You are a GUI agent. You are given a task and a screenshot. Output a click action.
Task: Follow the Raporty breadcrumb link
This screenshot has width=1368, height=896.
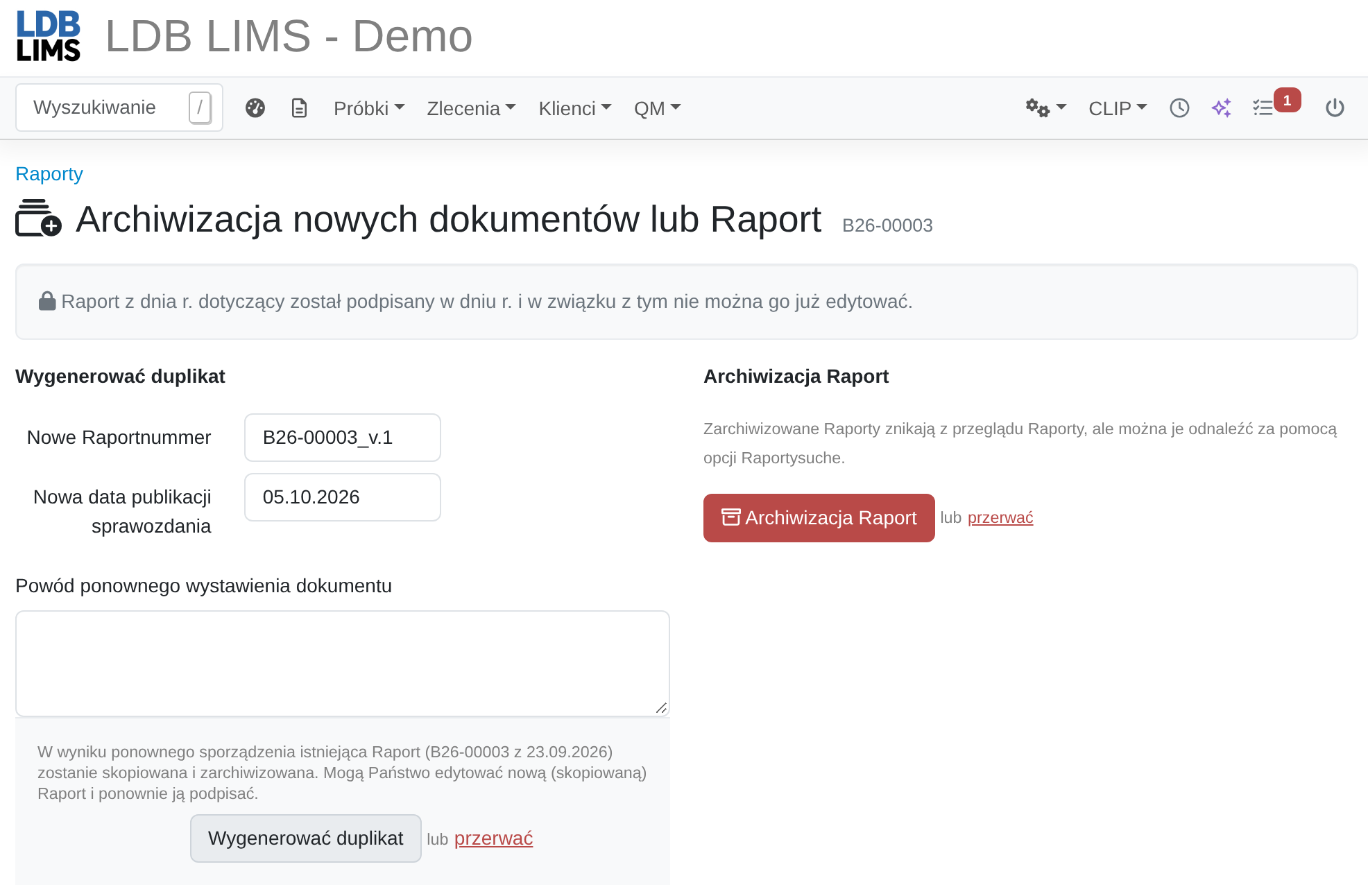(49, 173)
